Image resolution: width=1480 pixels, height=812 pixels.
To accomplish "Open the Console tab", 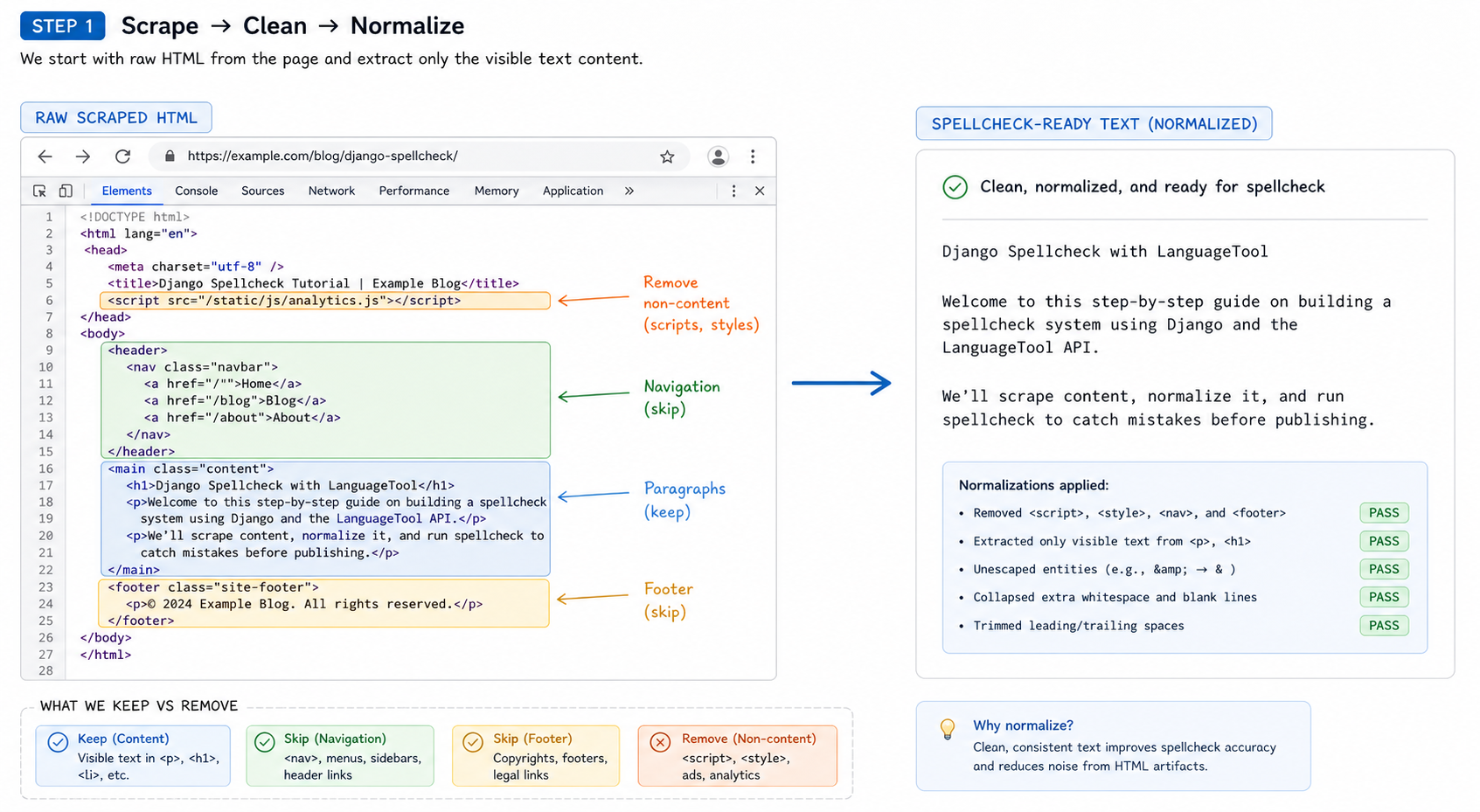I will click(196, 191).
